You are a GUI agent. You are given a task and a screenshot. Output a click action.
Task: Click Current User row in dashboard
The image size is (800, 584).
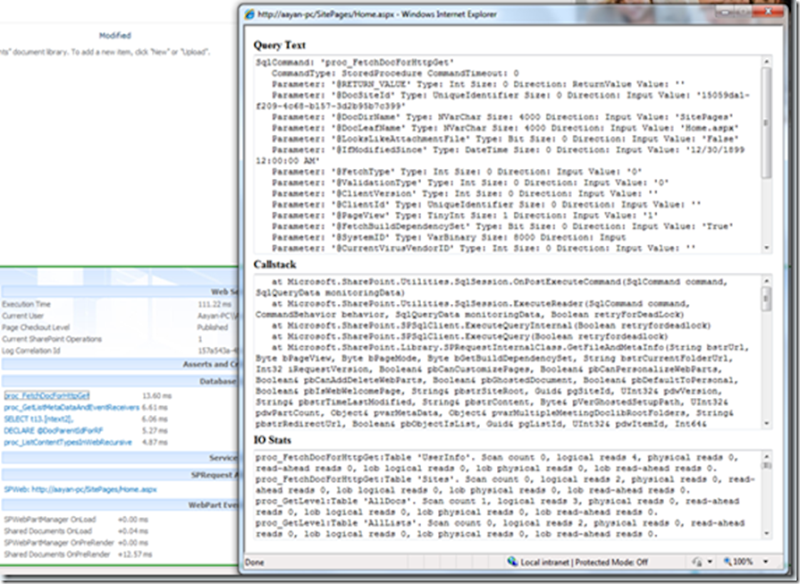tap(119, 316)
